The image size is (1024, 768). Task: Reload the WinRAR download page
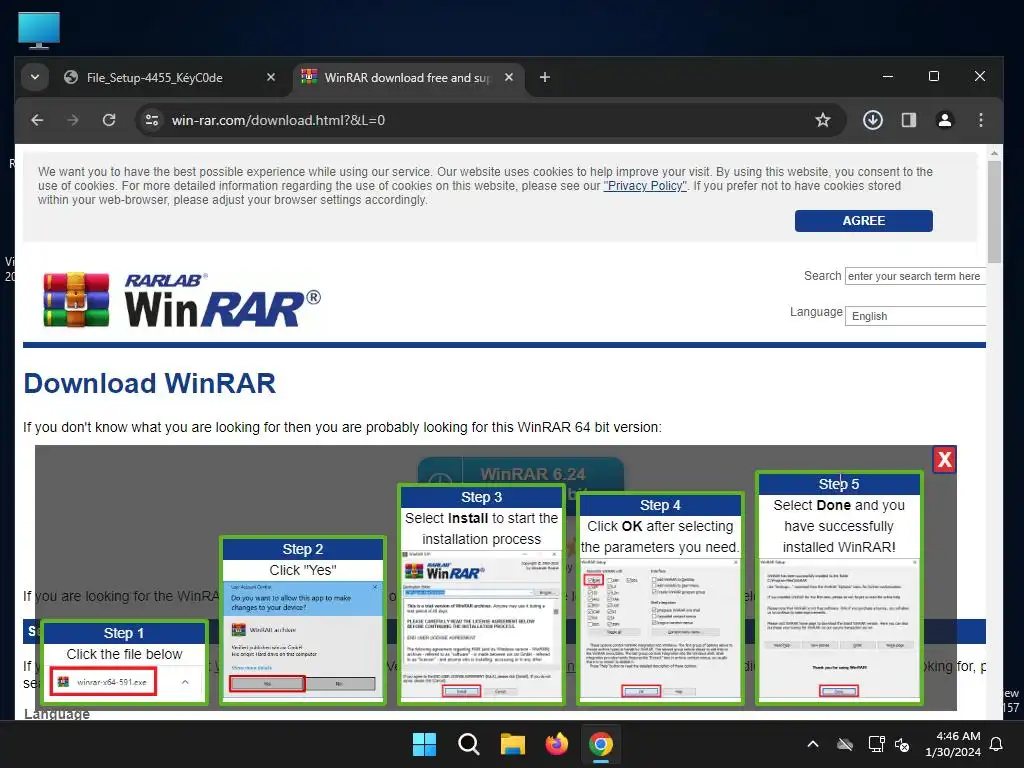click(109, 120)
